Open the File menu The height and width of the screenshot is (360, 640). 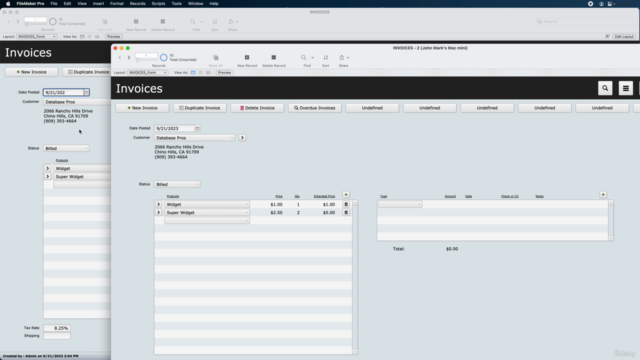pyautogui.click(x=54, y=4)
